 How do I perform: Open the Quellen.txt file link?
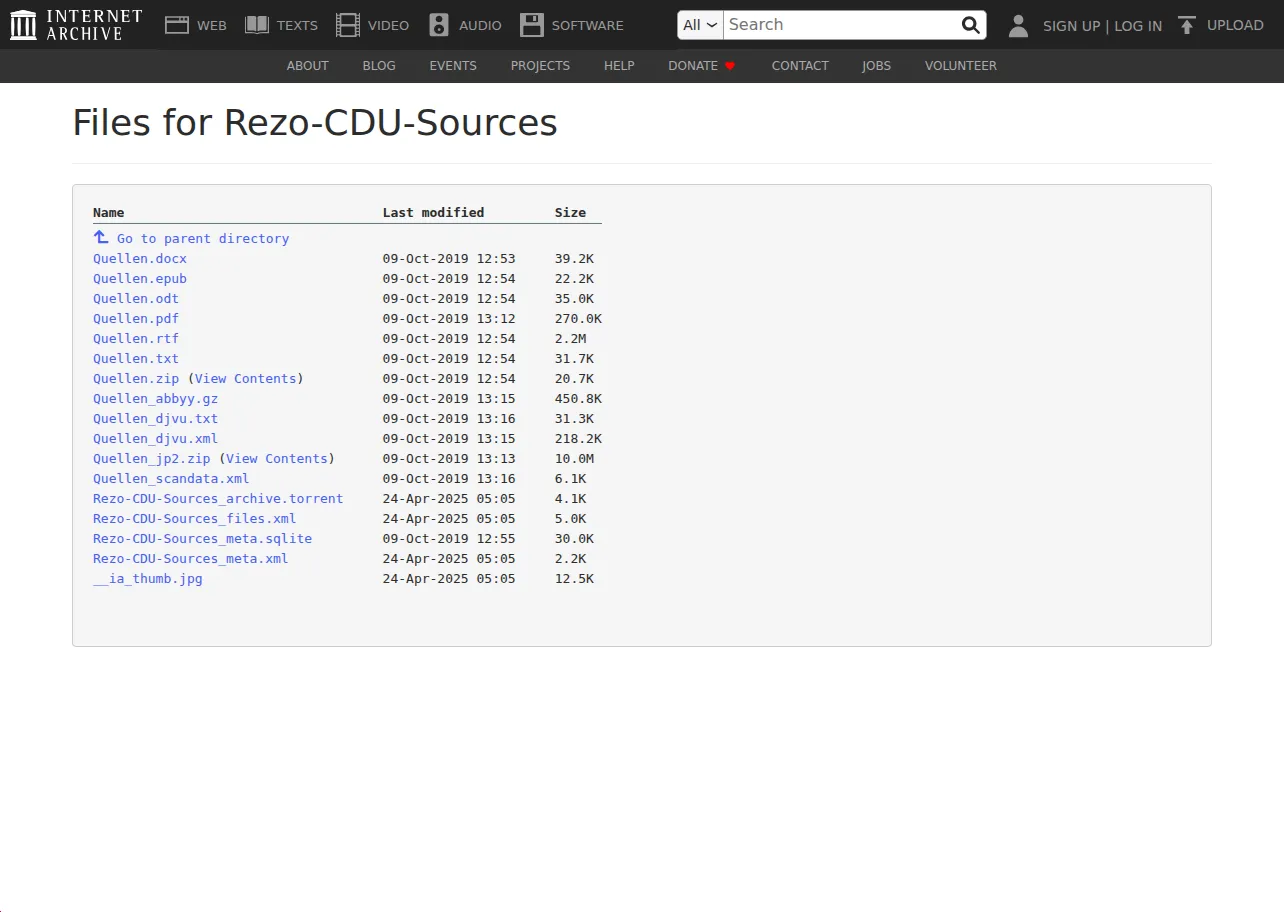(136, 359)
